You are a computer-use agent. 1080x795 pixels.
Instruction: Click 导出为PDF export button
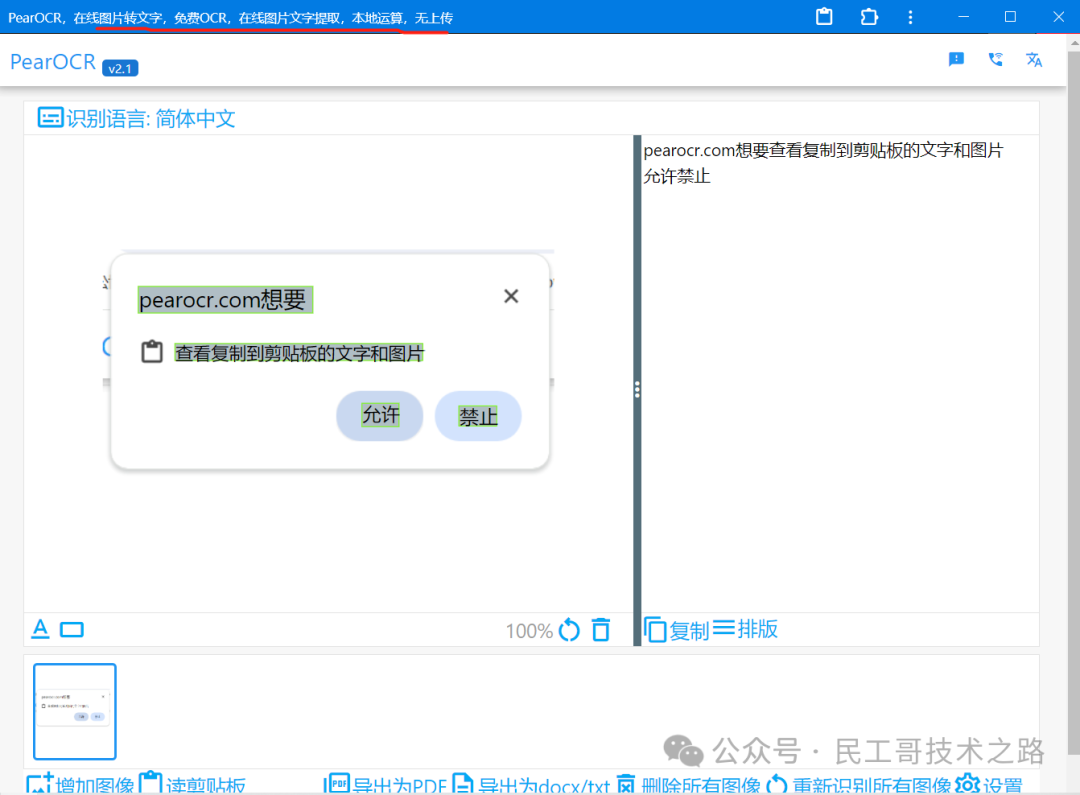[385, 784]
